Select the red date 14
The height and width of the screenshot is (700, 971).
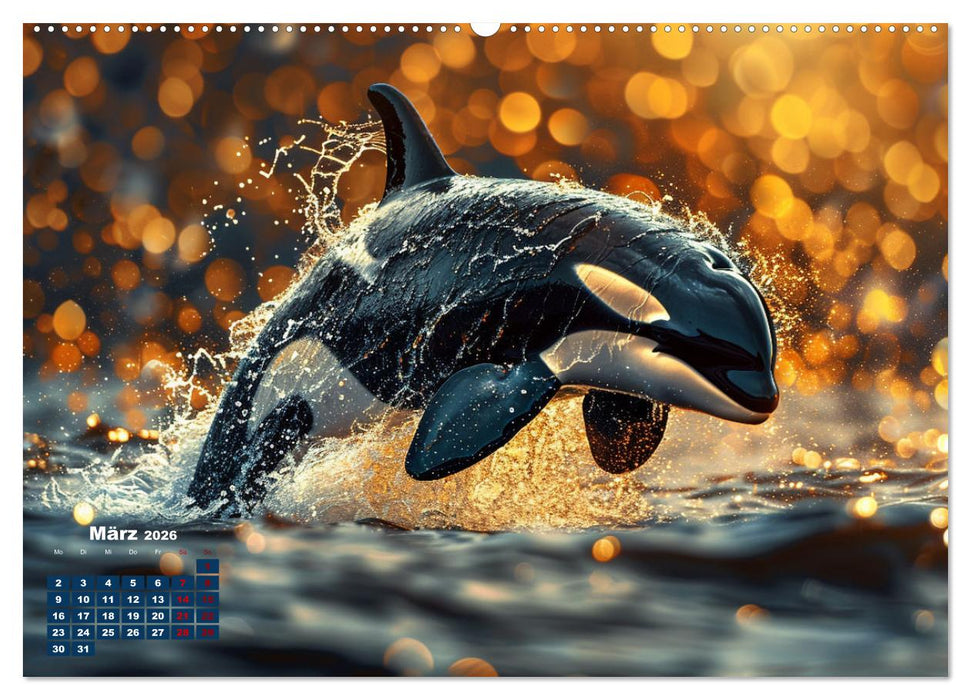(183, 599)
